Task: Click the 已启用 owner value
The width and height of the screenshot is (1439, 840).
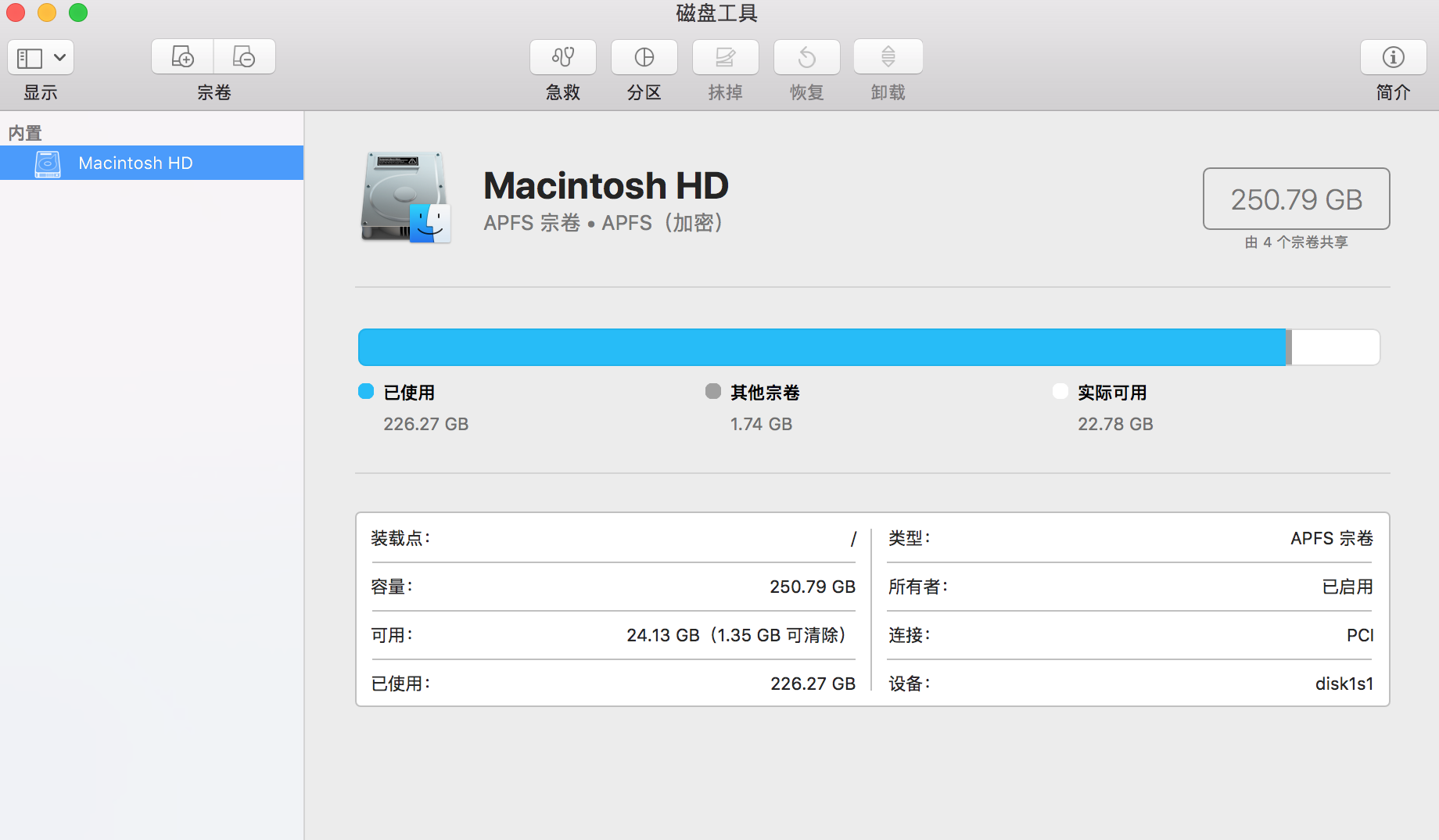Action: click(1347, 587)
